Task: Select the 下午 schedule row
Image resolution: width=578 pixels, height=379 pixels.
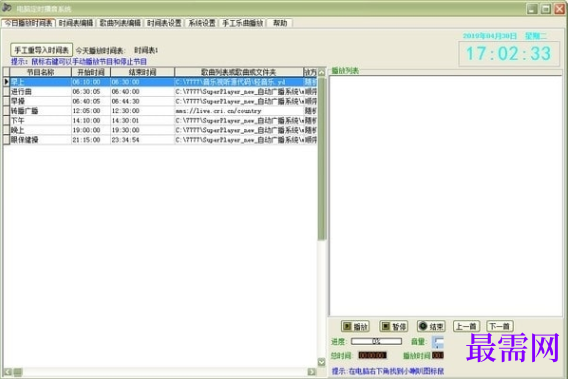Action: click(x=160, y=120)
